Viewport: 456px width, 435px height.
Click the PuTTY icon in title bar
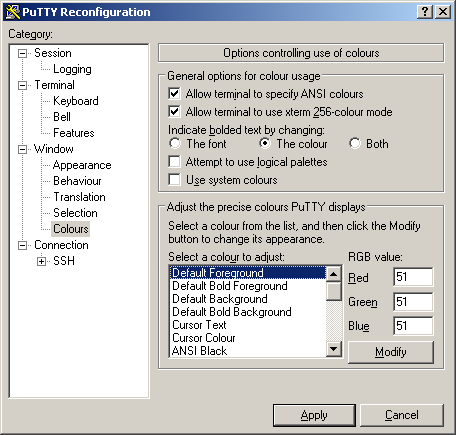[13, 12]
